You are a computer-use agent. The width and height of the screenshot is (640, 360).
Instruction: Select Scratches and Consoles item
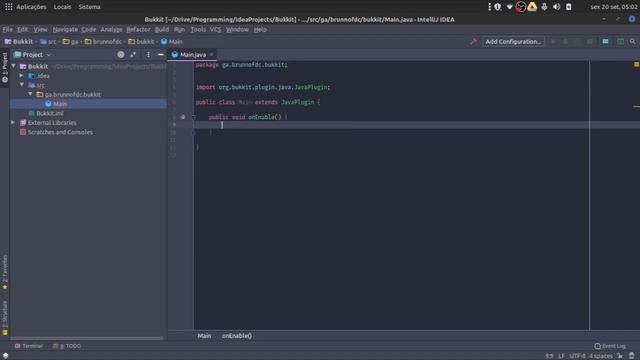pos(56,132)
